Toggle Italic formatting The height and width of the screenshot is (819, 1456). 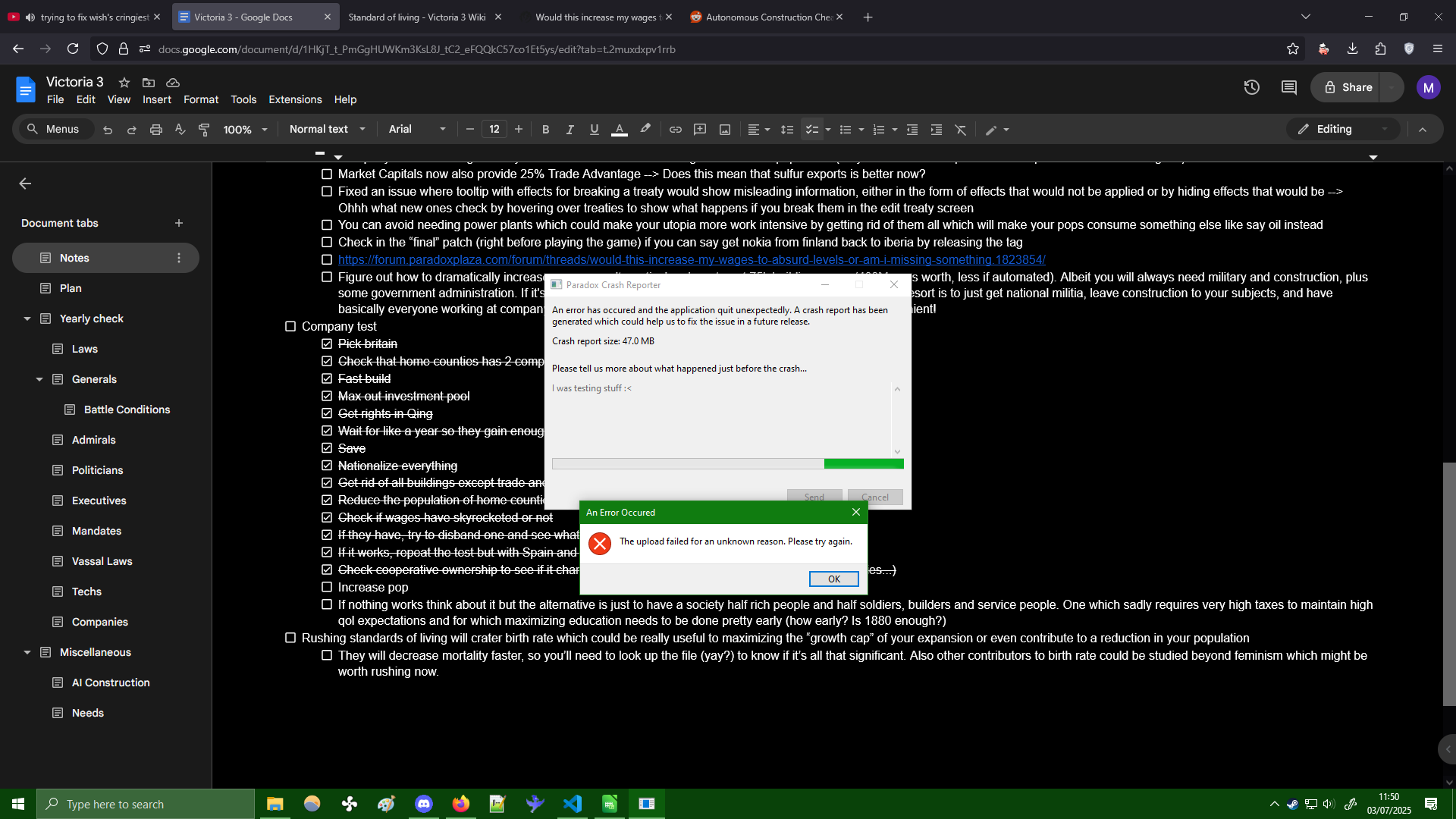(x=570, y=130)
